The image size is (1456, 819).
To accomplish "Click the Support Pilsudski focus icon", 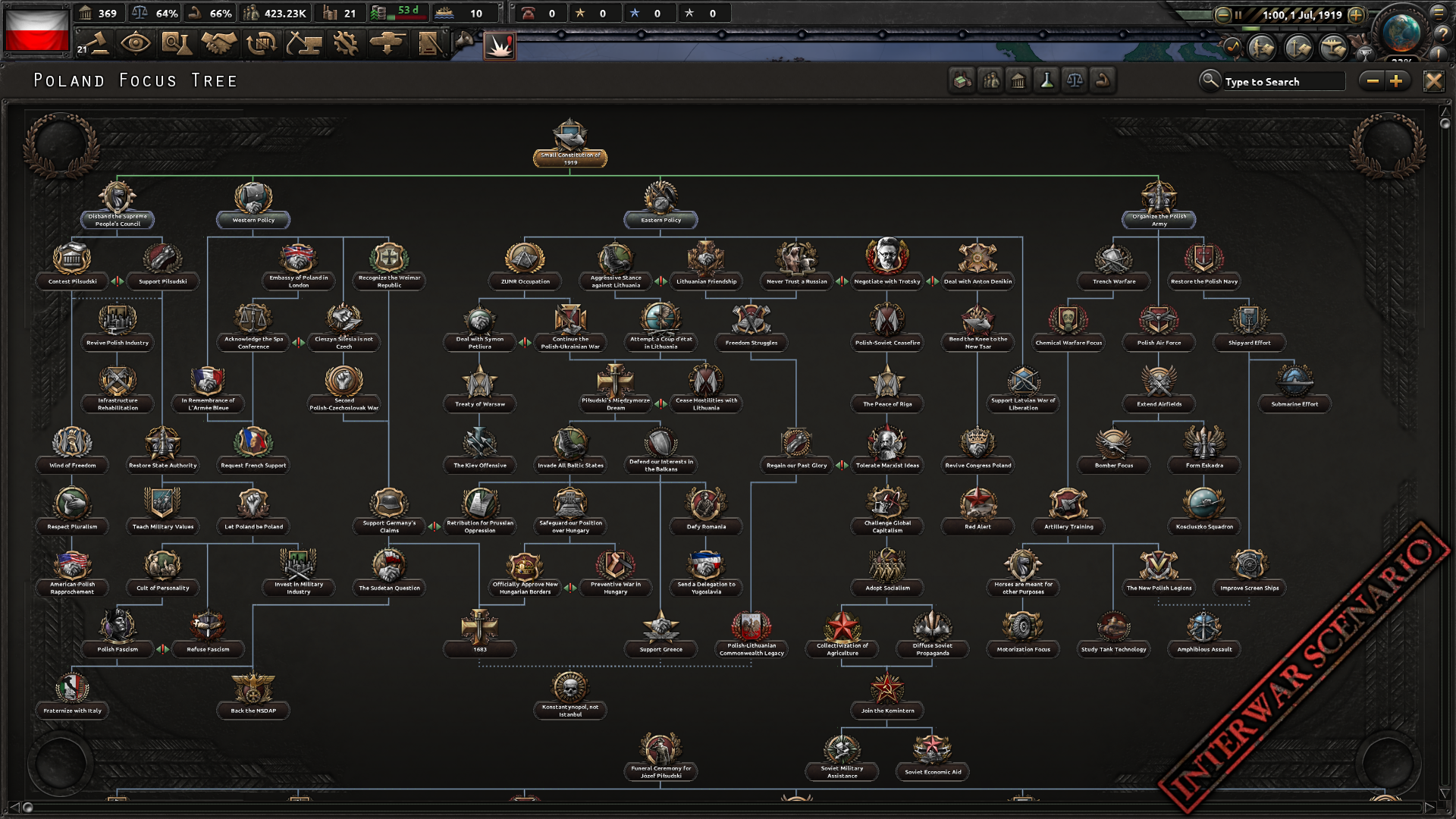I will (x=162, y=259).
